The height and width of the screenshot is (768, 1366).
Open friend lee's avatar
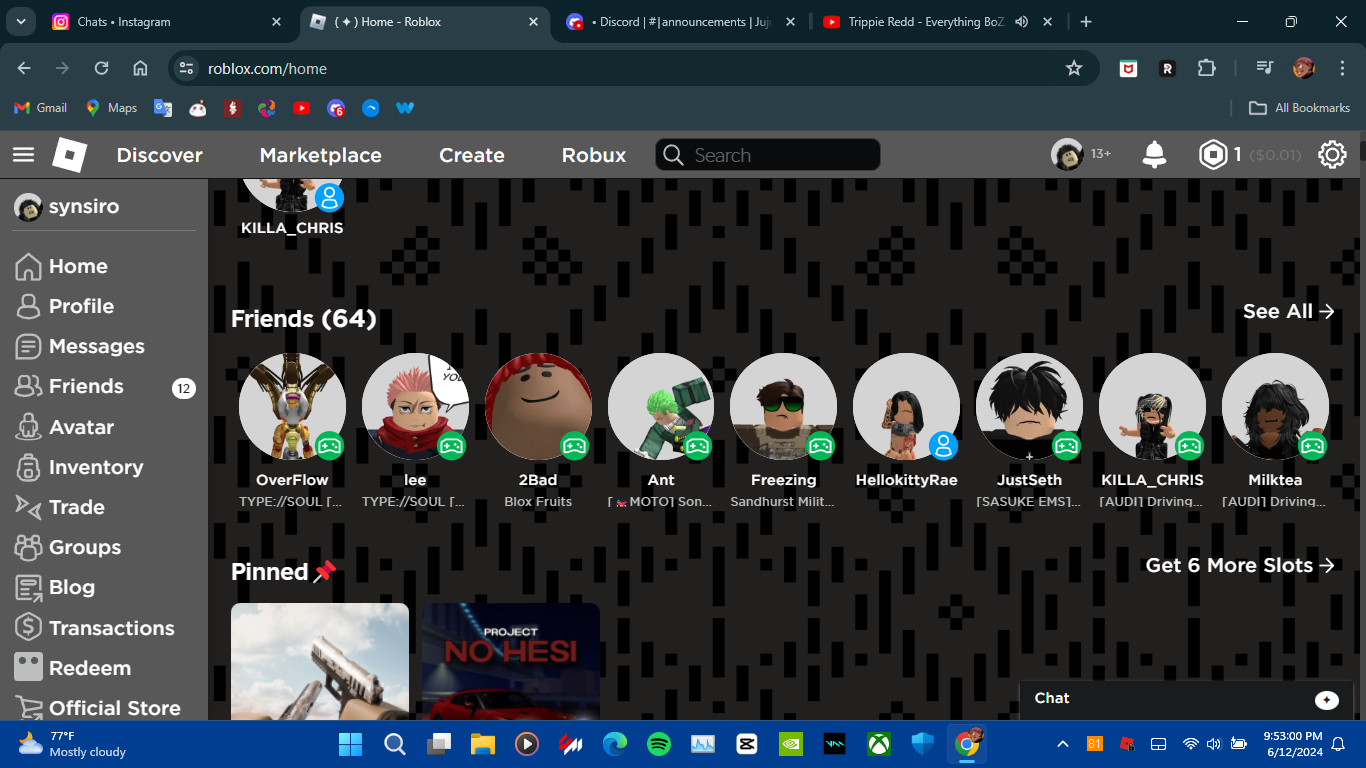click(x=415, y=406)
